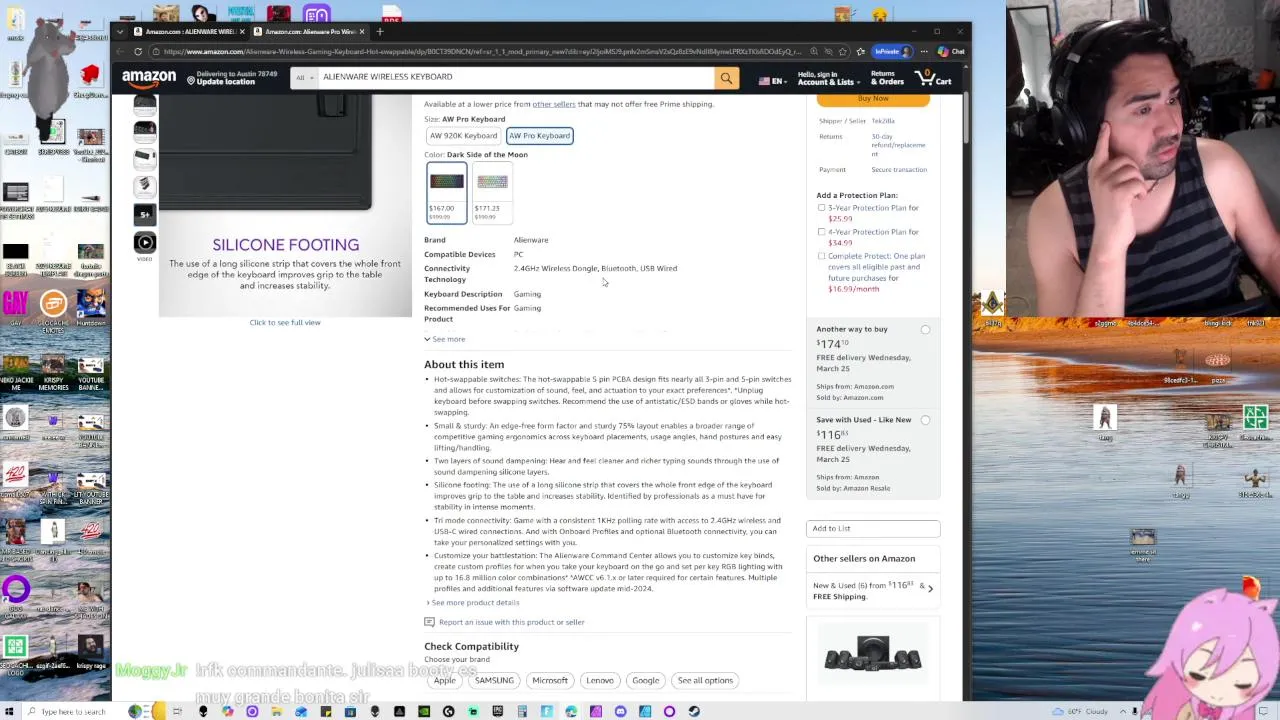Open Task View on the taskbar
The height and width of the screenshot is (720, 1280).
coord(177,712)
